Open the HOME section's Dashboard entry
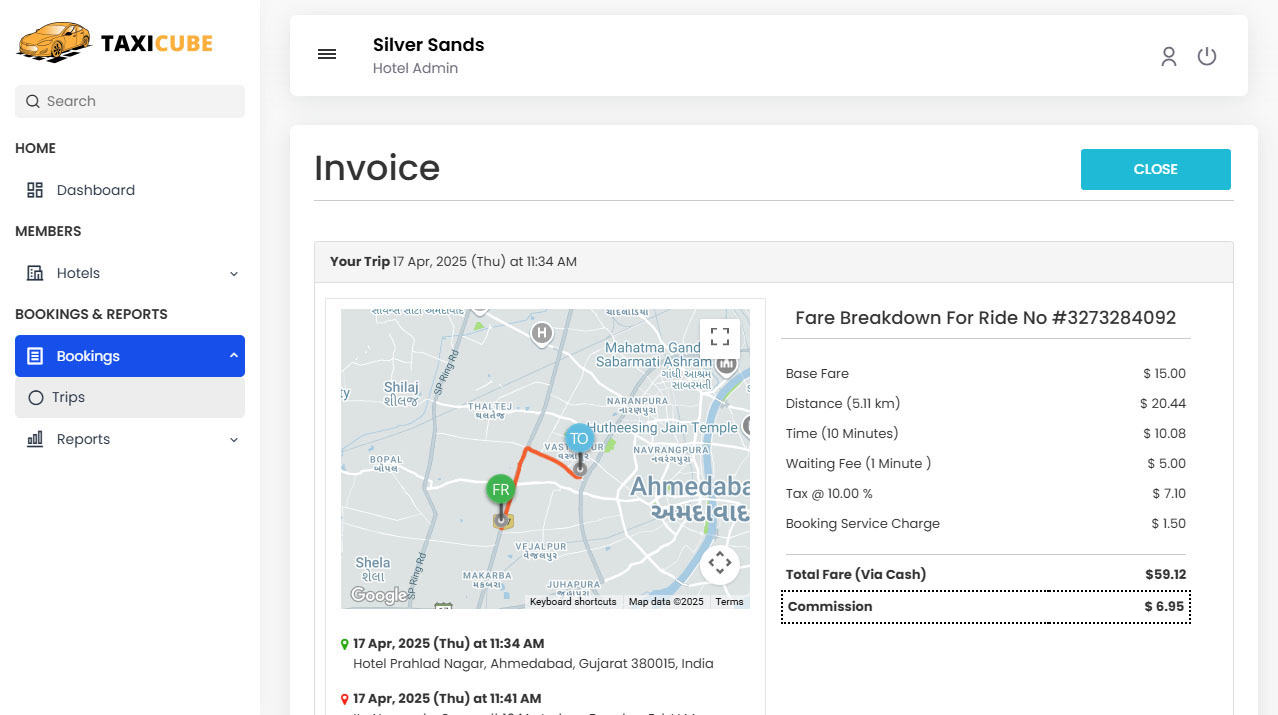Screen dimensions: 1278x715 (x=95, y=189)
